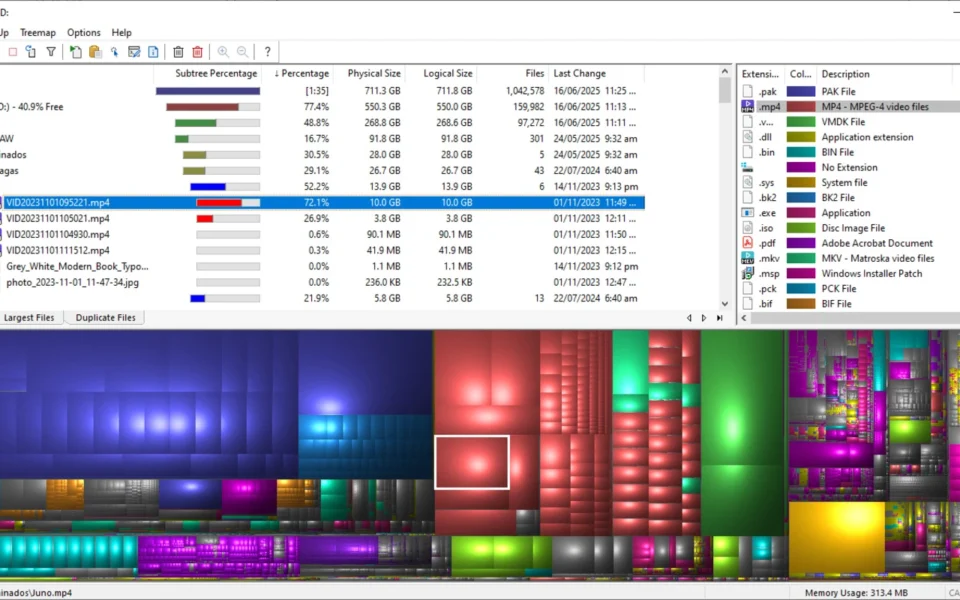Click the black Delete to Recycle Bin icon
This screenshot has width=960, height=600.
(178, 52)
